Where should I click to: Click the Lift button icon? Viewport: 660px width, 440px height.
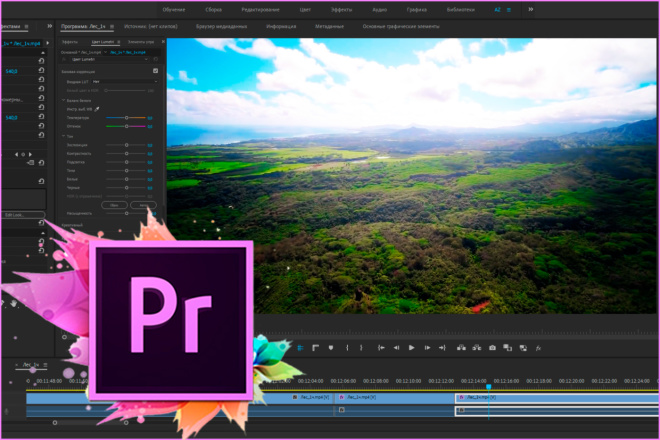pyautogui.click(x=461, y=348)
